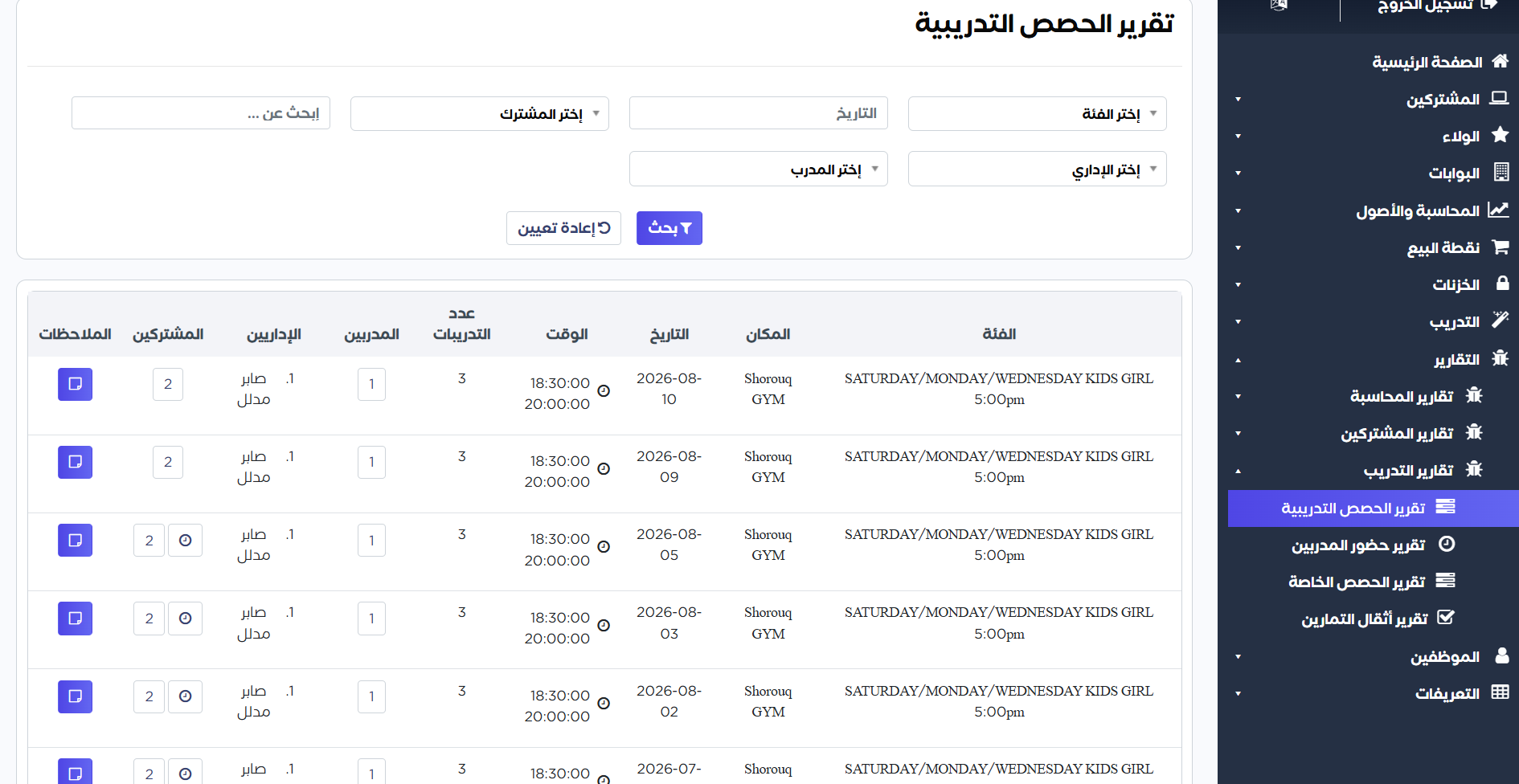Expand the التعريفات sidebar arrow
1519x784 pixels.
[1238, 694]
